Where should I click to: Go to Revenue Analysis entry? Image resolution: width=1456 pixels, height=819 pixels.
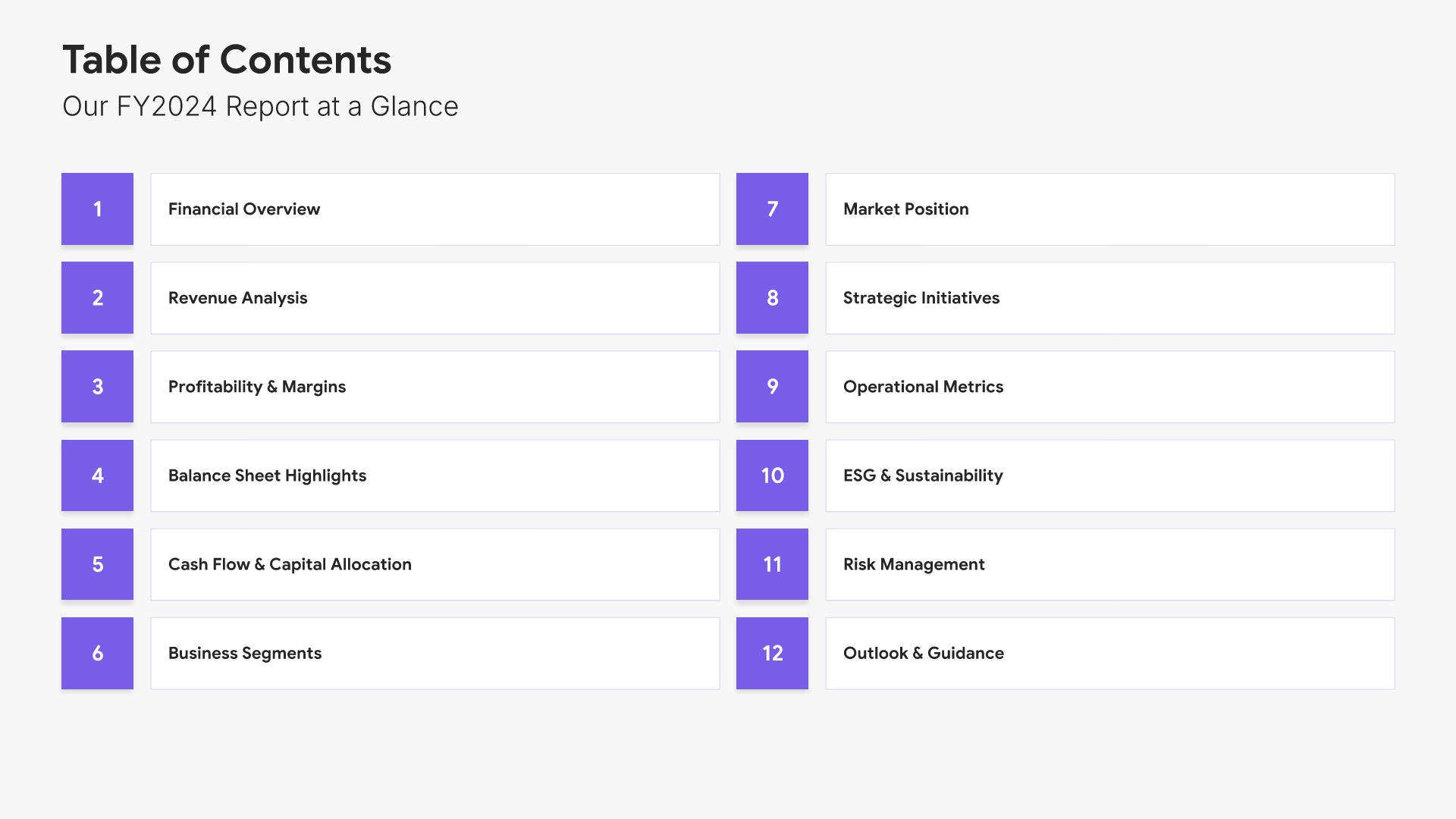tap(435, 297)
